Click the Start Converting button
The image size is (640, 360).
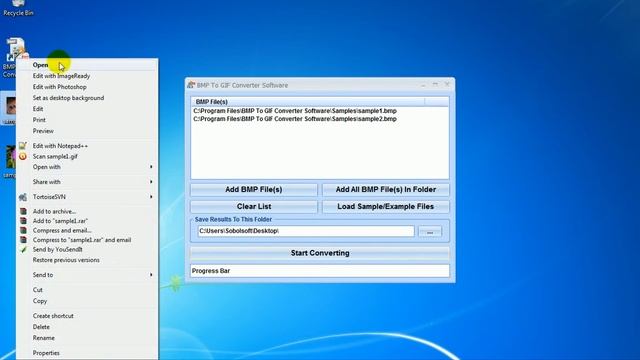click(320, 253)
